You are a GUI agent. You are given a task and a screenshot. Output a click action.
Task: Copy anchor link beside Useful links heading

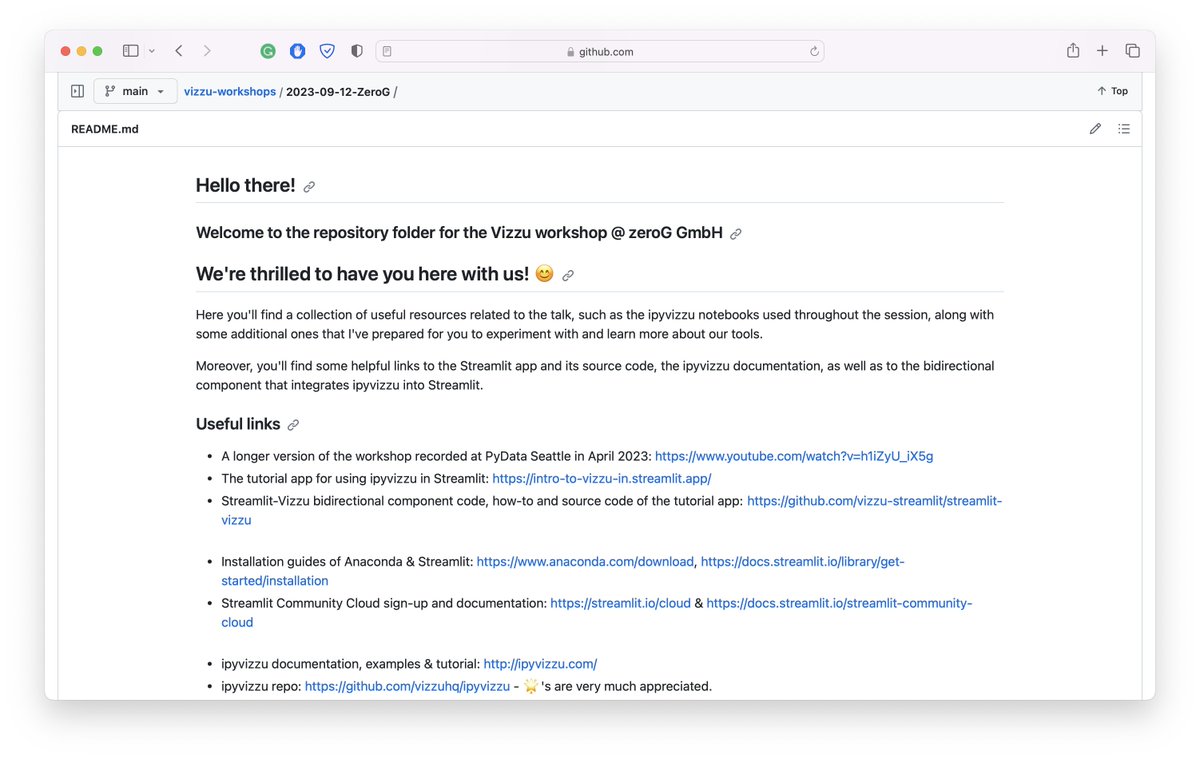[293, 425]
